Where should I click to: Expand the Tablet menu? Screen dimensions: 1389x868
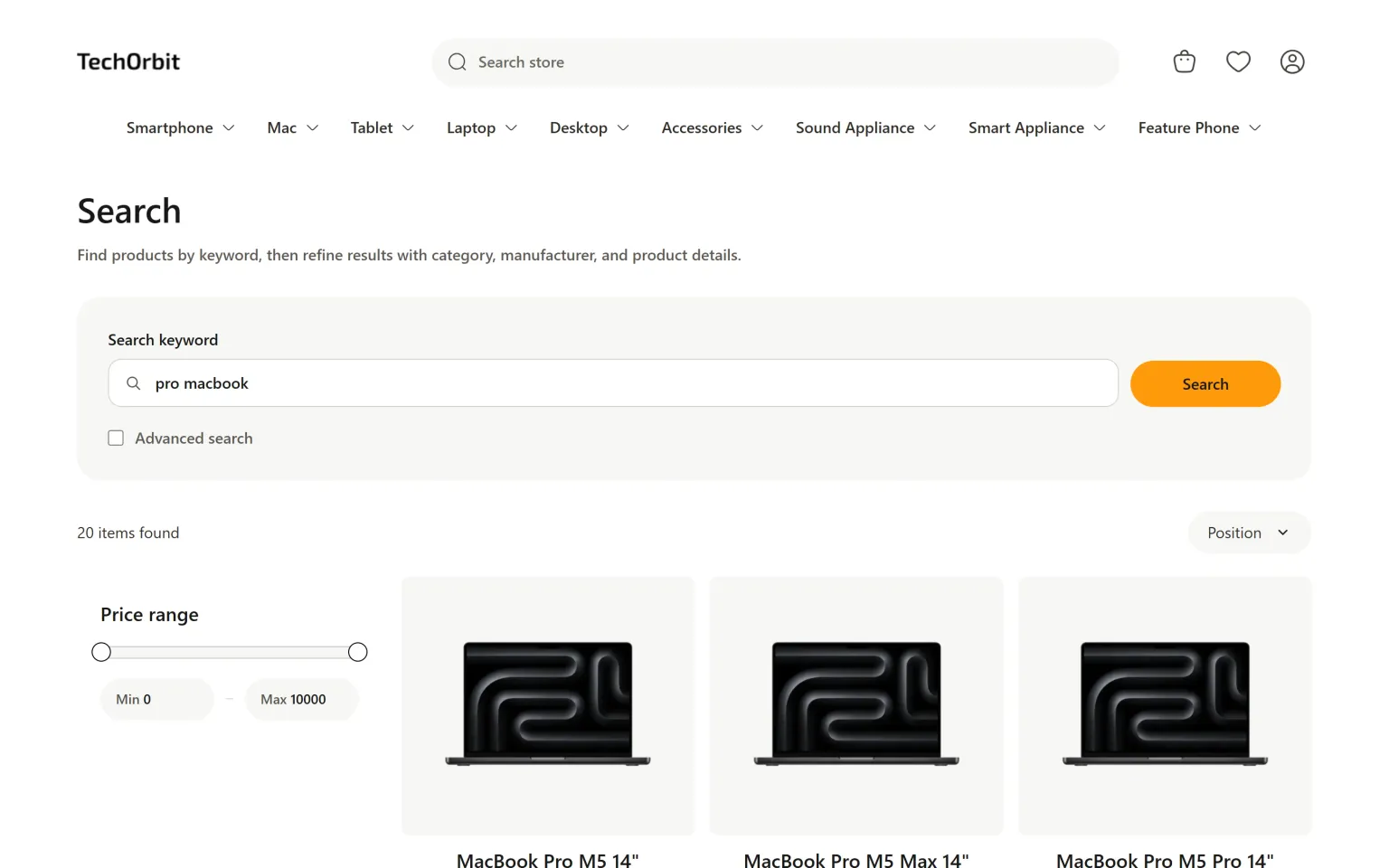[x=382, y=127]
